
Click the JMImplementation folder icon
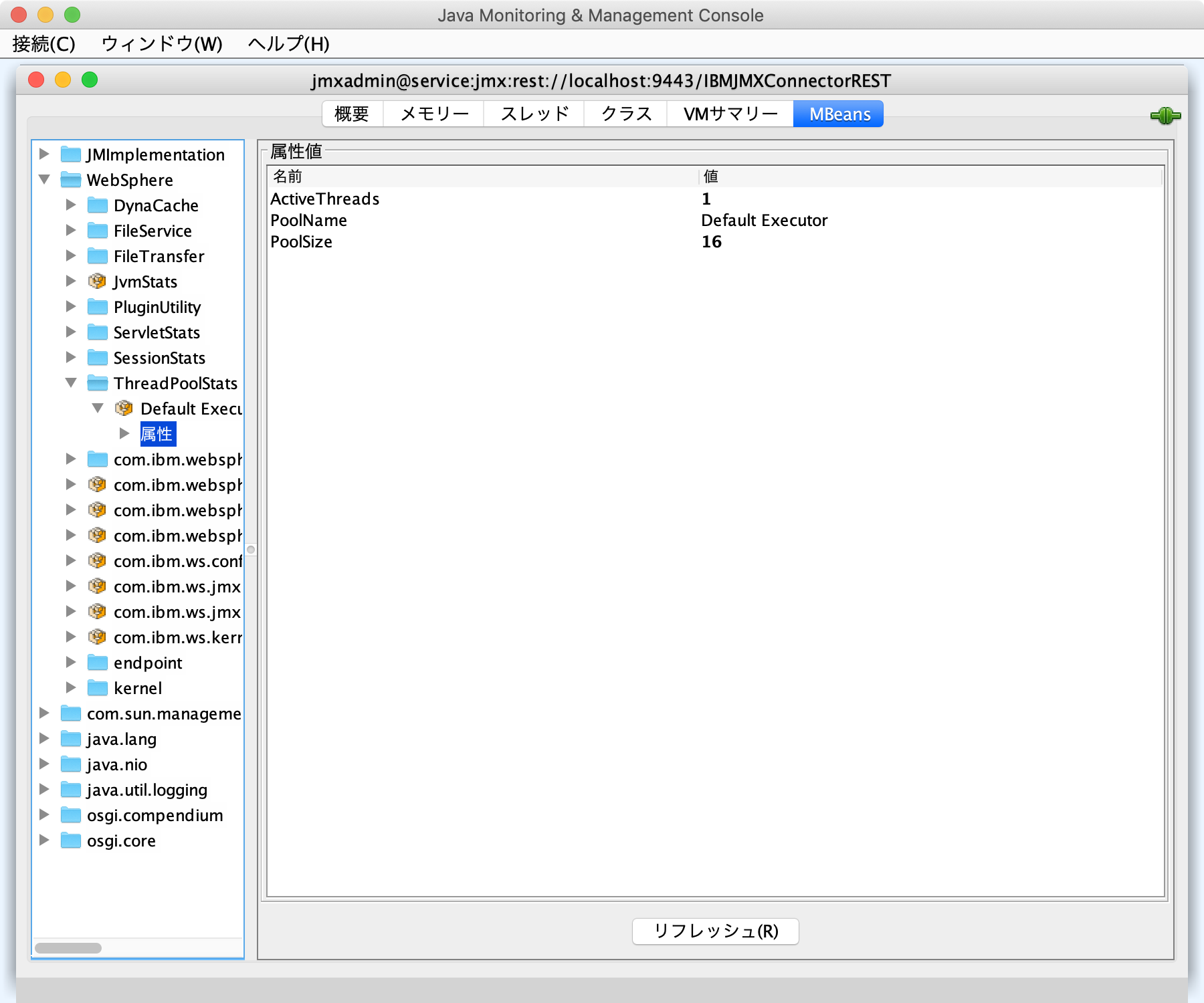(71, 154)
